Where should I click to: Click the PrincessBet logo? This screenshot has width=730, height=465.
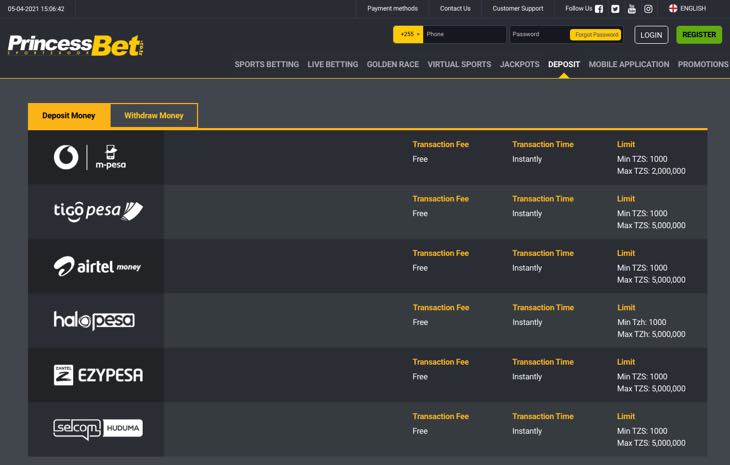point(76,46)
